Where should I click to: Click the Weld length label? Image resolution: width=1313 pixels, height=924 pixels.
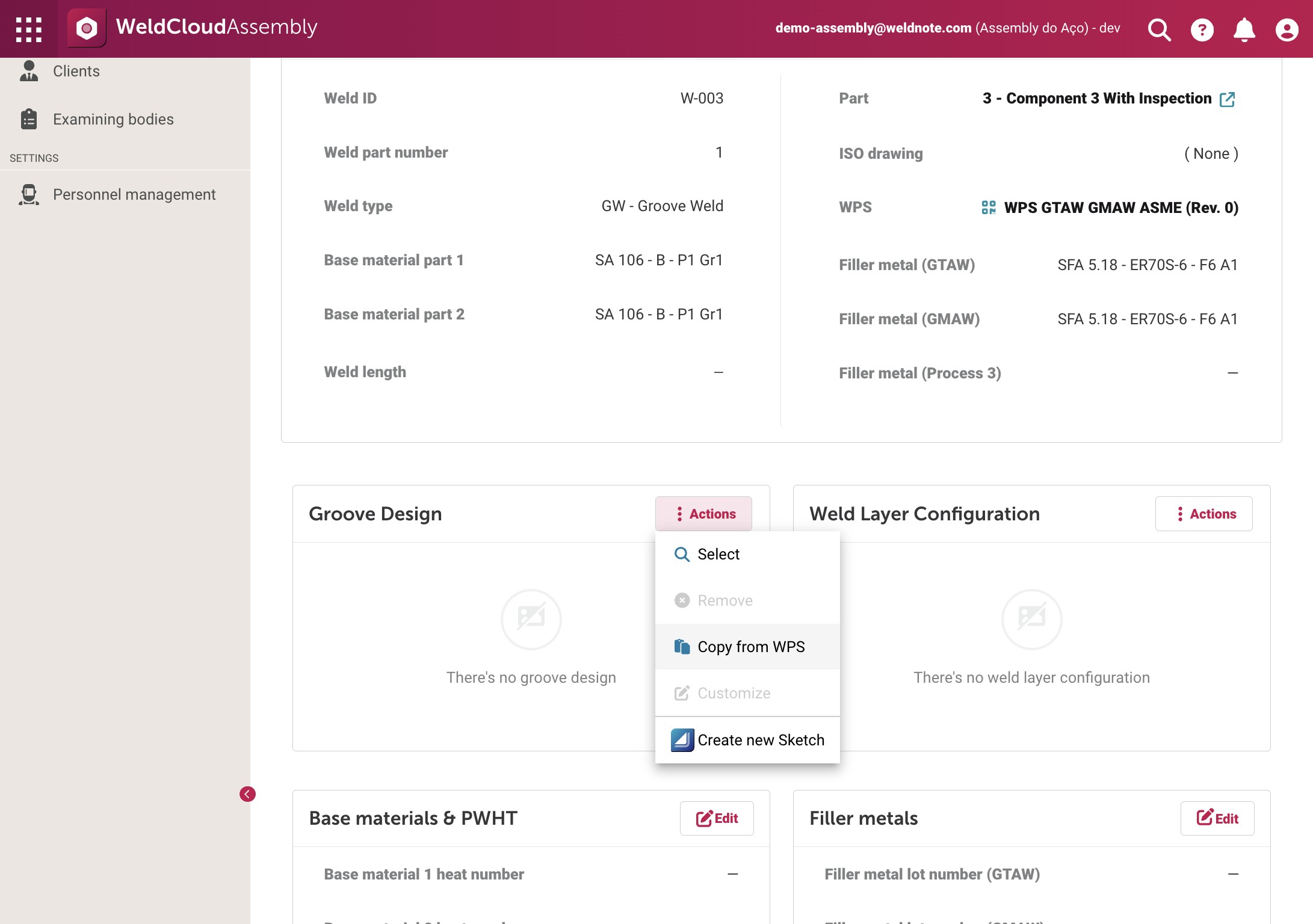click(x=365, y=372)
